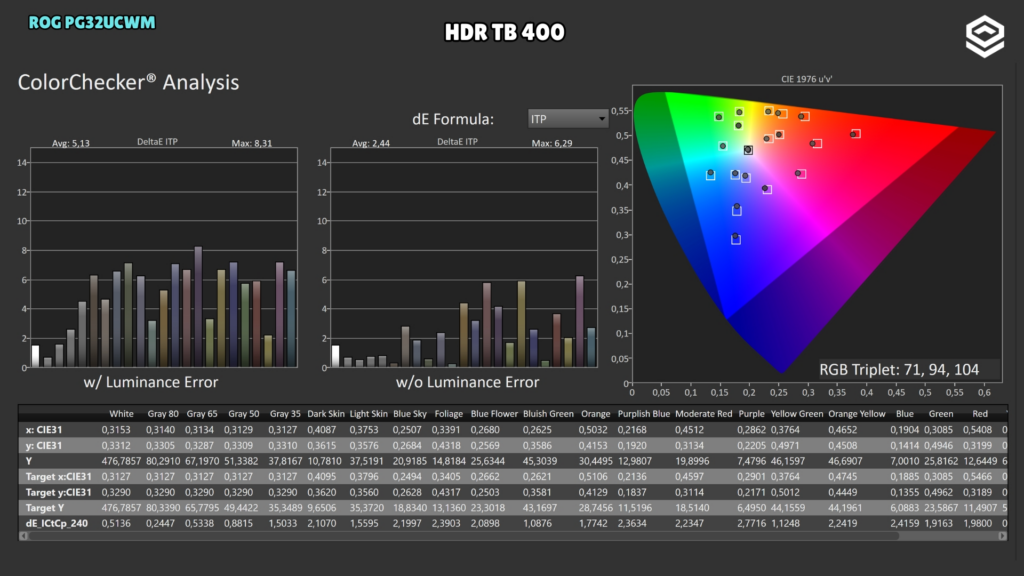Screen dimensions: 1024x576
Task: Select the Light Skin column header
Action: pyautogui.click(x=368, y=414)
